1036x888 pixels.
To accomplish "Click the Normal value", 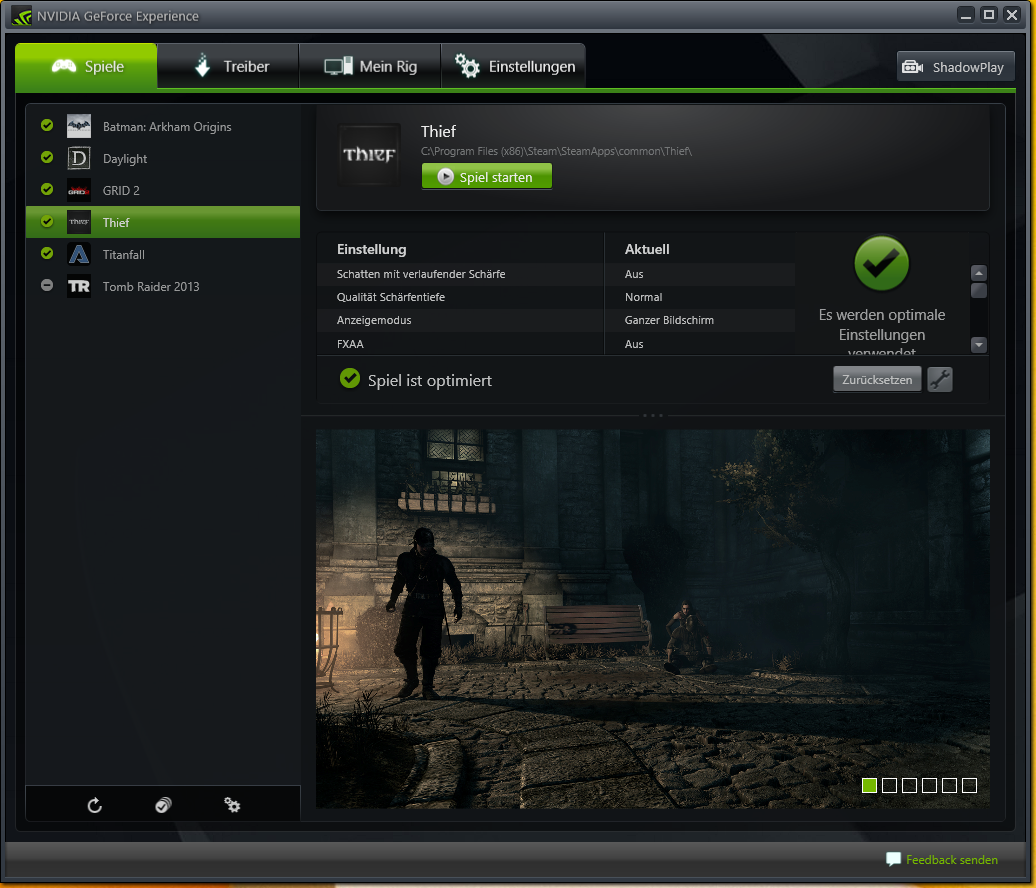I will pyautogui.click(x=643, y=297).
